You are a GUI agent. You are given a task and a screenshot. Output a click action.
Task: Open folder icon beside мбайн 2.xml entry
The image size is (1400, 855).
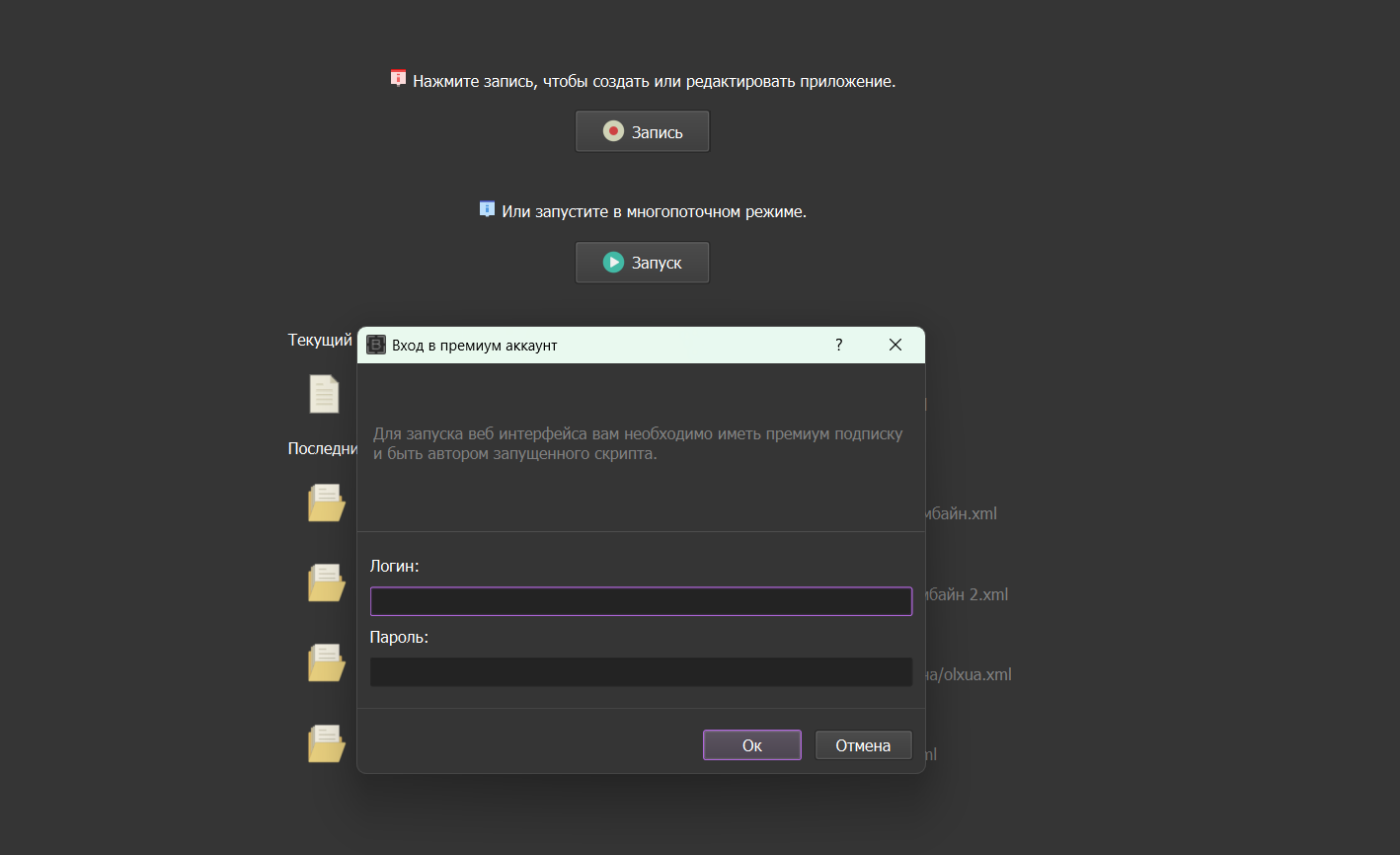(x=326, y=582)
